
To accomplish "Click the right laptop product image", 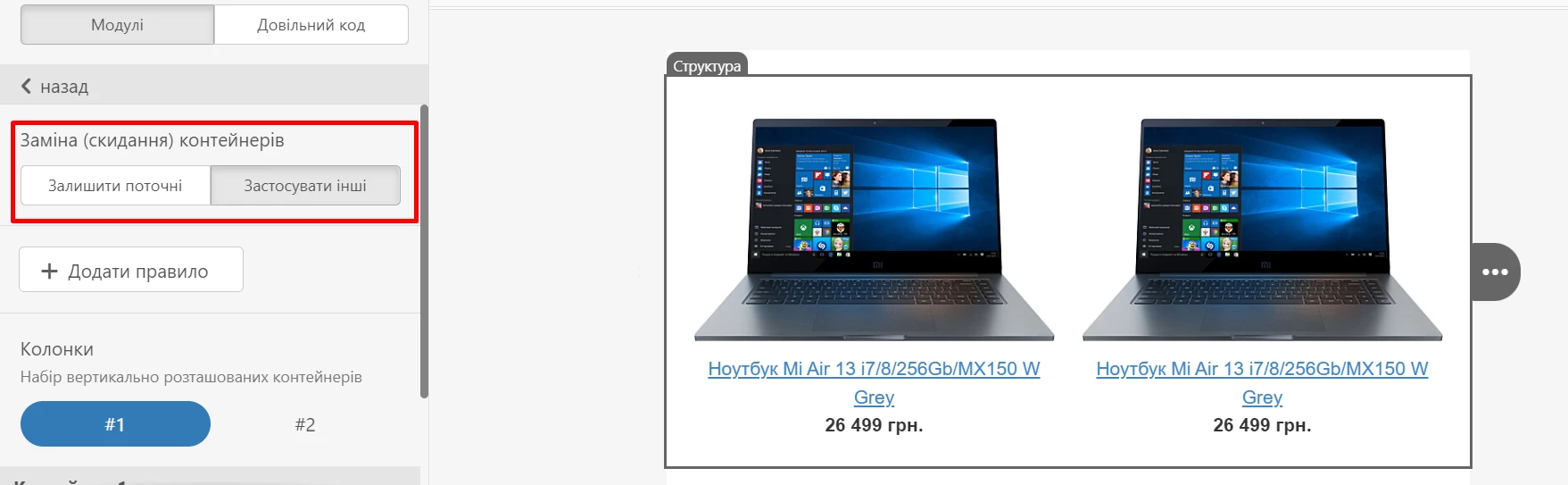I will coord(1262,230).
